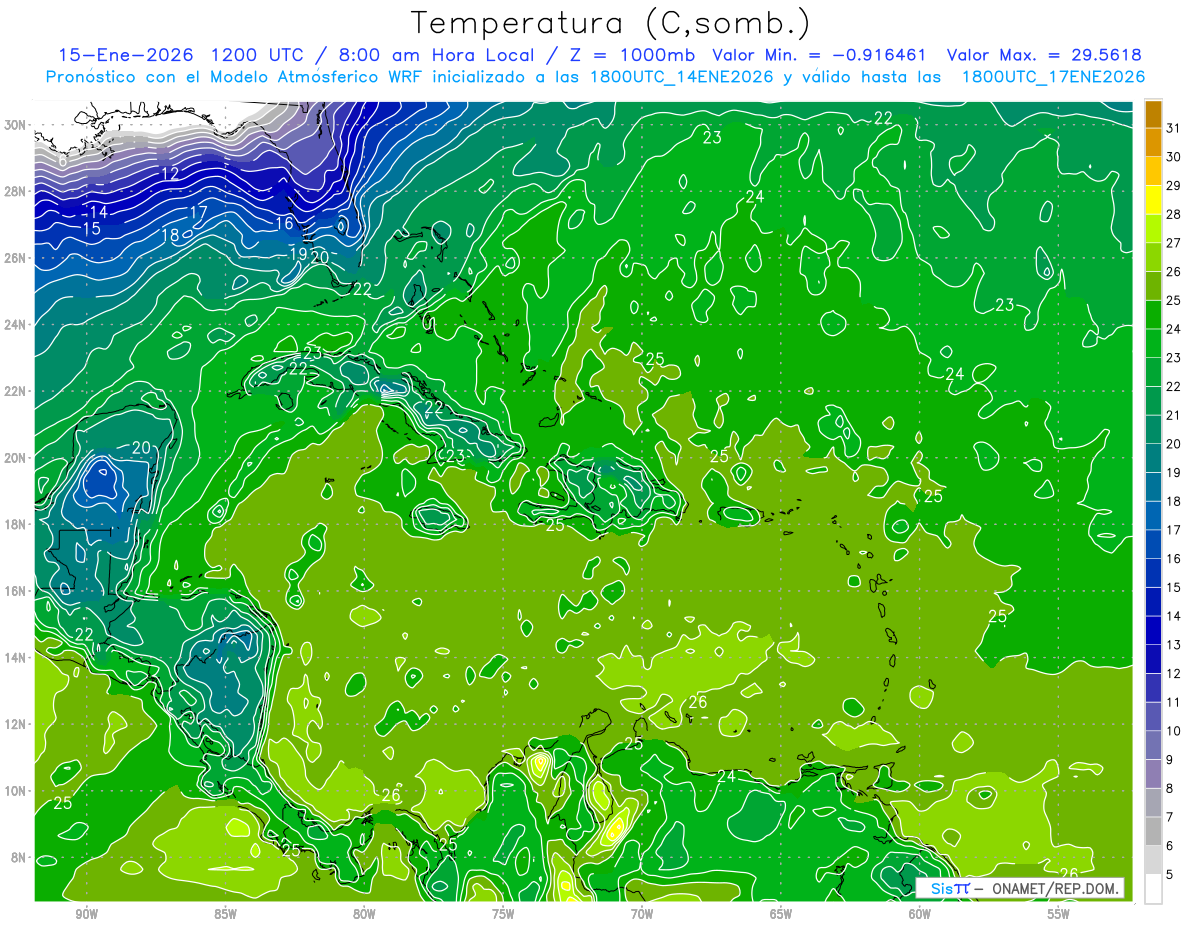Click the 80W longitude label
This screenshot has width=1200, height=927.
click(x=364, y=914)
